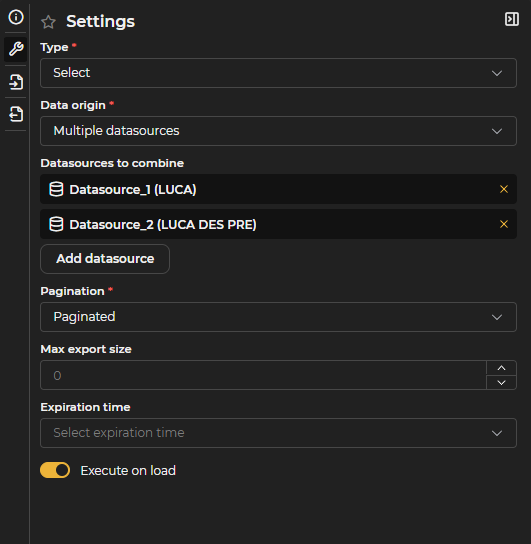The height and width of the screenshot is (544, 531).
Task: Open the input parameters sidebar icon
Action: pos(16,82)
